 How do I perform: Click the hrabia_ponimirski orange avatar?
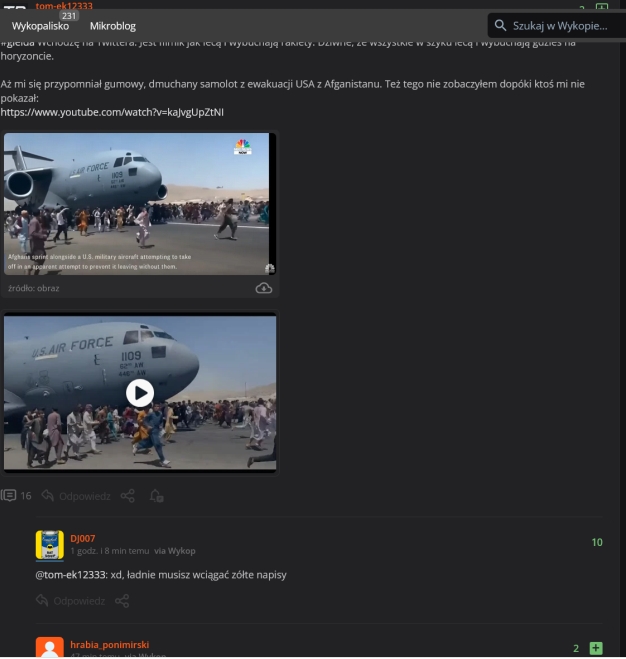click(50, 647)
